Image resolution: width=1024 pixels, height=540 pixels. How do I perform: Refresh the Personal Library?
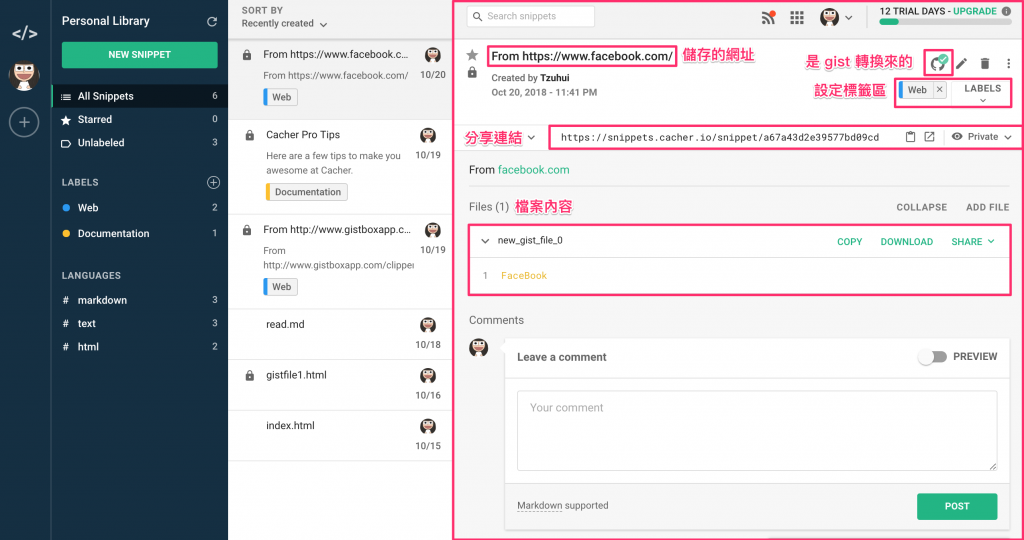click(212, 22)
